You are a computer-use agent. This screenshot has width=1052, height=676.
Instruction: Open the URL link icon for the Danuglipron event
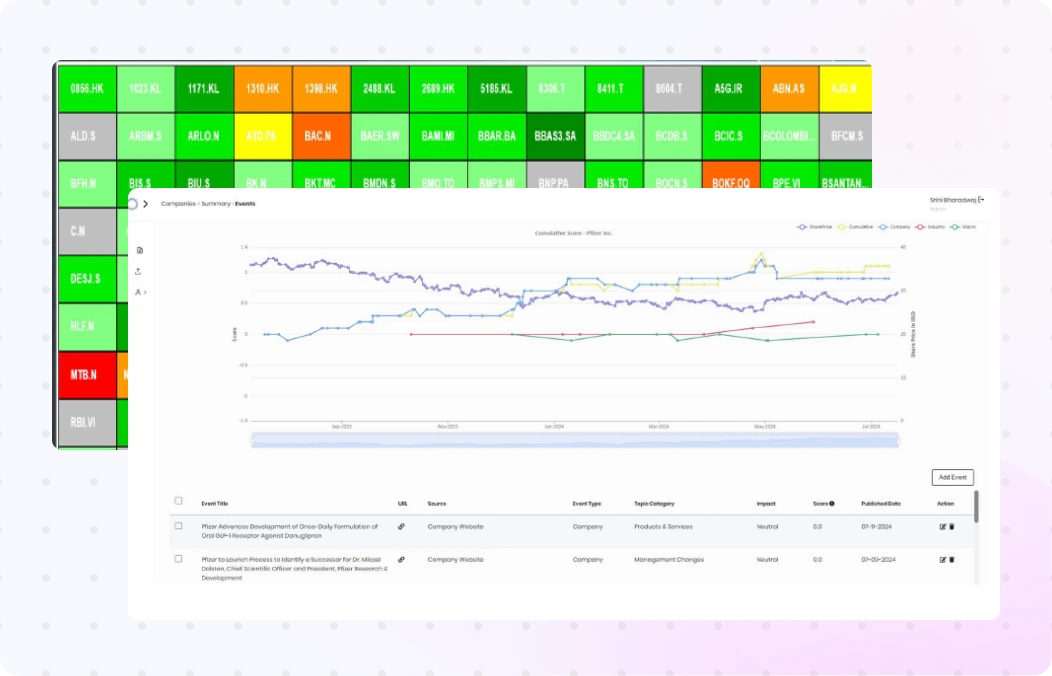(401, 527)
